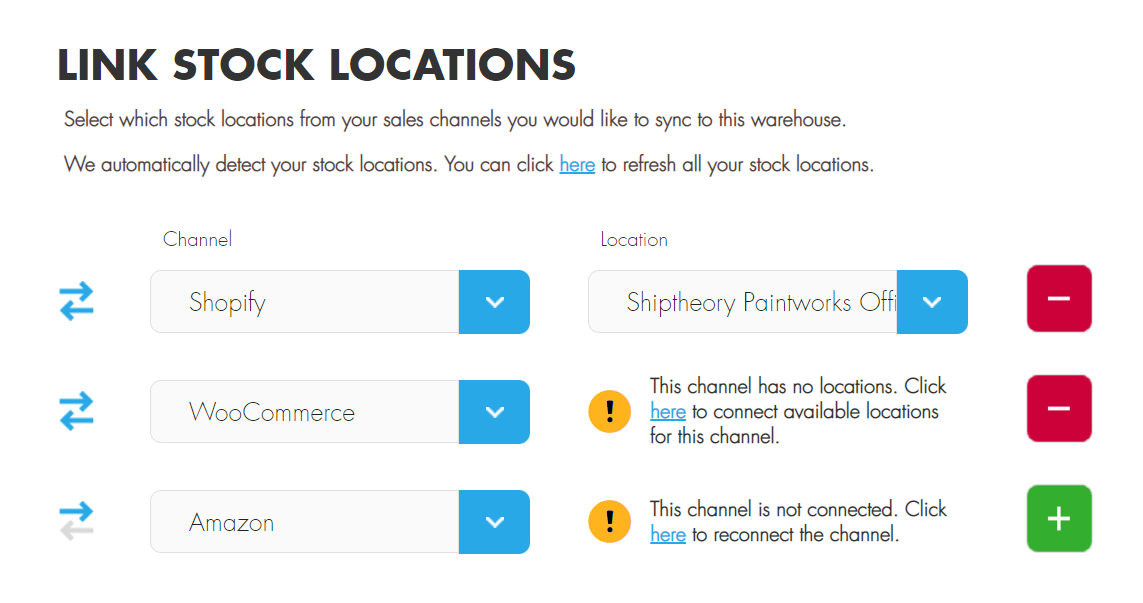Open the WooCommerce channel dropdown arrow
This screenshot has height=603, width=1143.
494,412
